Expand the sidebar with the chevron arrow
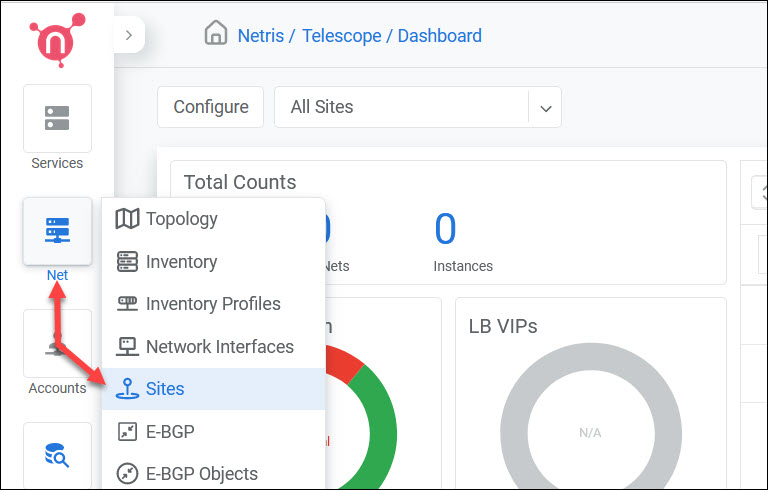This screenshot has height=490, width=768. [x=129, y=35]
